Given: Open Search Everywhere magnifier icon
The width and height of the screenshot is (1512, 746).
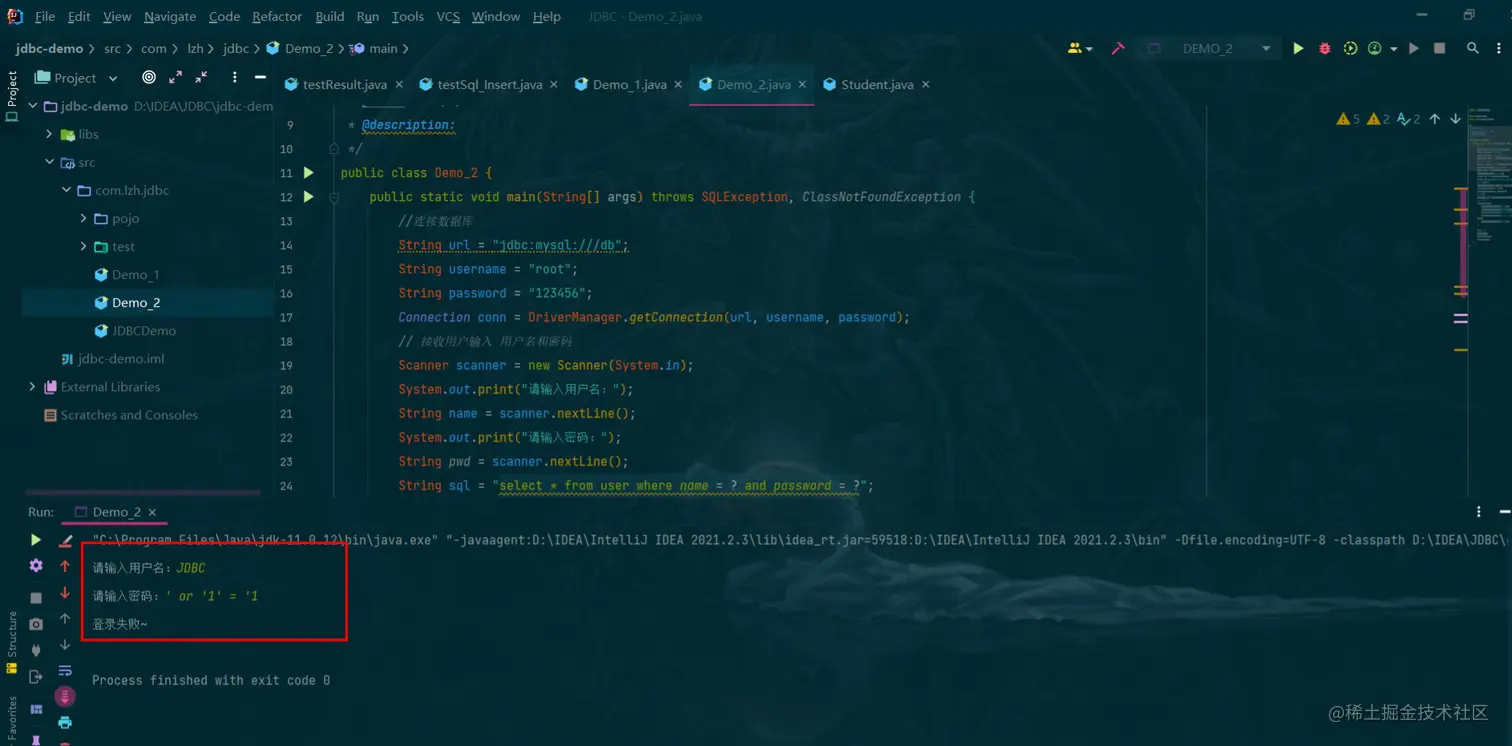Looking at the screenshot, I should pyautogui.click(x=1472, y=48).
